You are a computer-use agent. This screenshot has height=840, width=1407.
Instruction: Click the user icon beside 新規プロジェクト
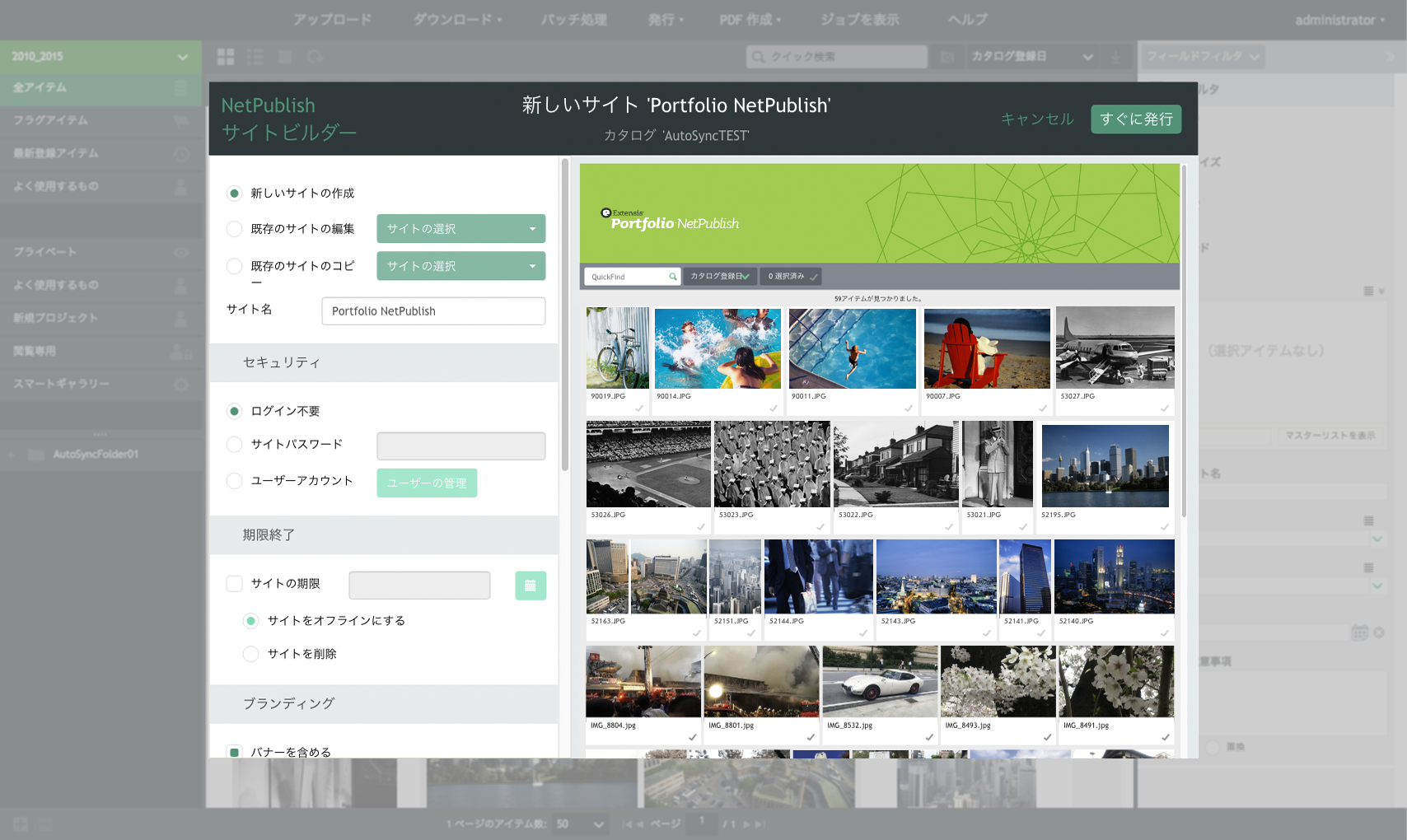pos(181,318)
